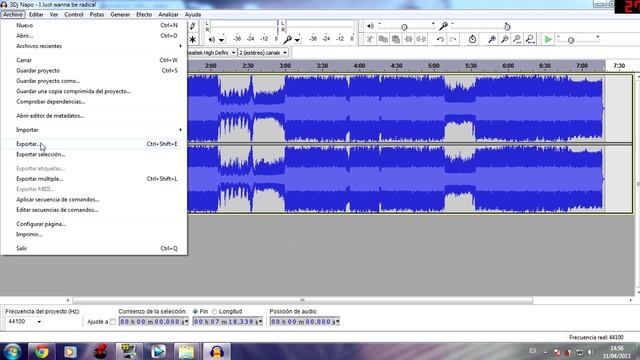
Task: Click the selection end time field
Action: (227, 322)
